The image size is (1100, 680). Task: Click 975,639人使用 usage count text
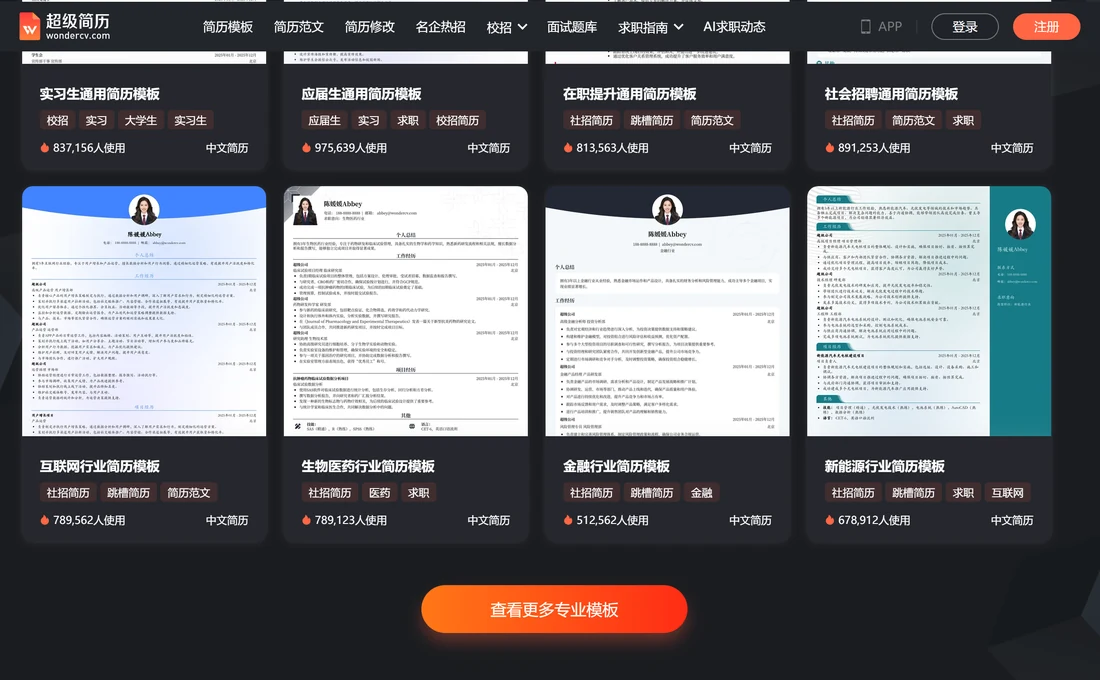tap(351, 148)
